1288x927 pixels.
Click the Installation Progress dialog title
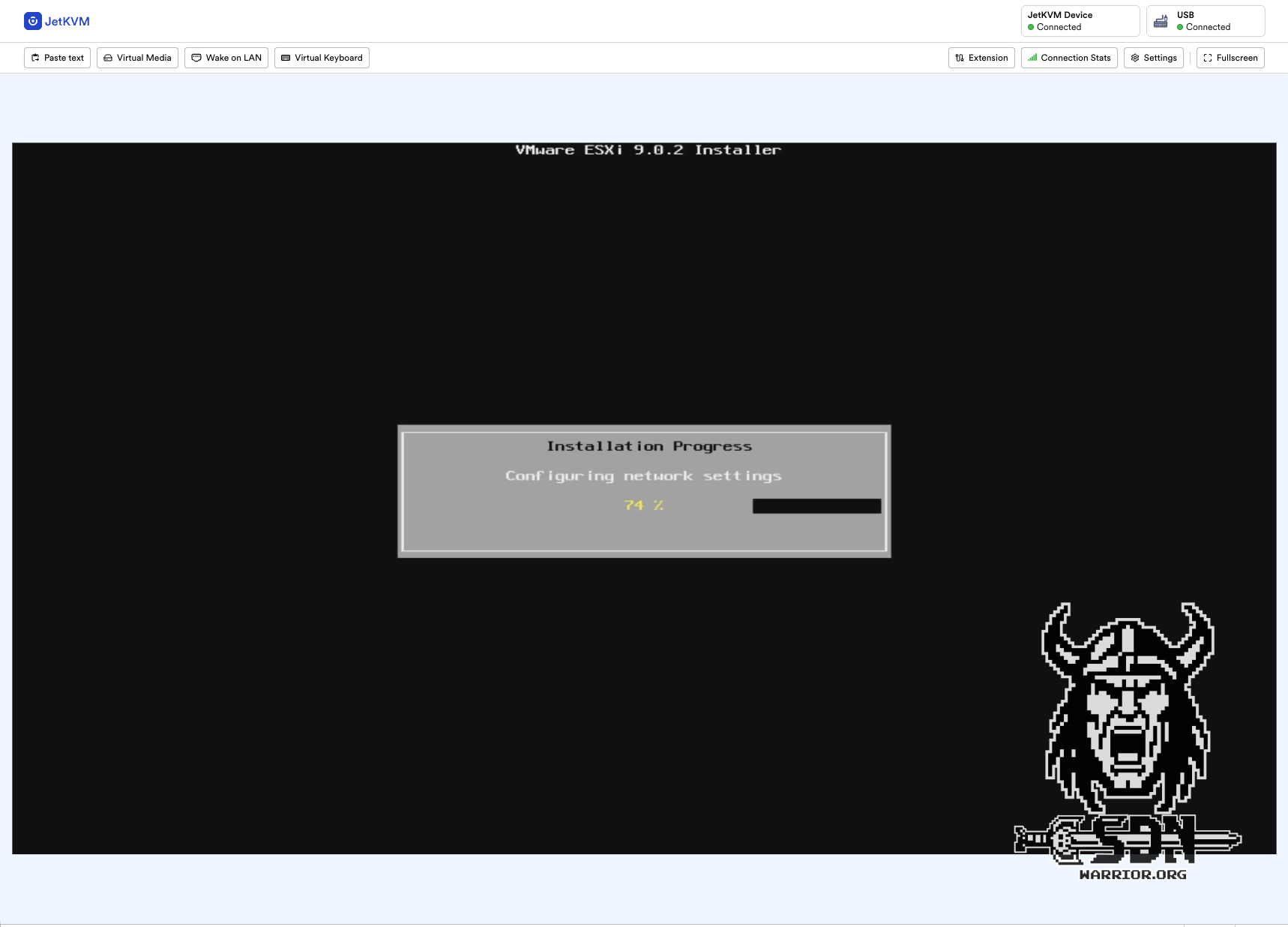pos(648,446)
